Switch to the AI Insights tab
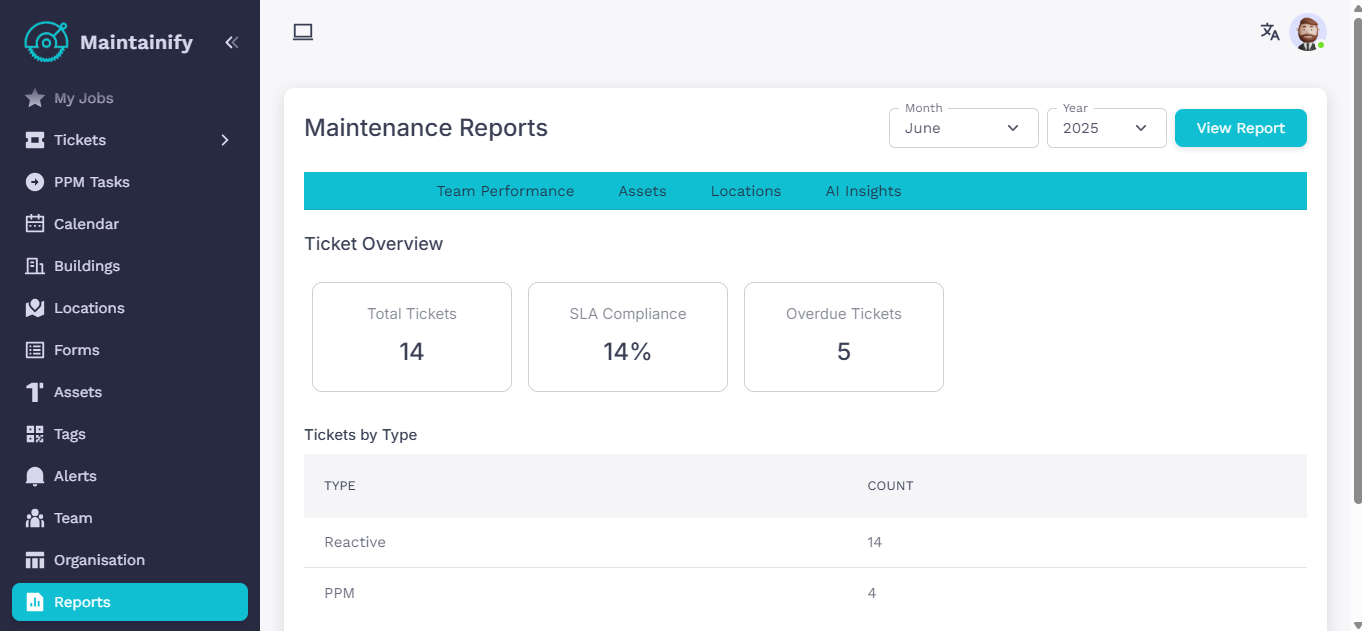 coord(863,191)
